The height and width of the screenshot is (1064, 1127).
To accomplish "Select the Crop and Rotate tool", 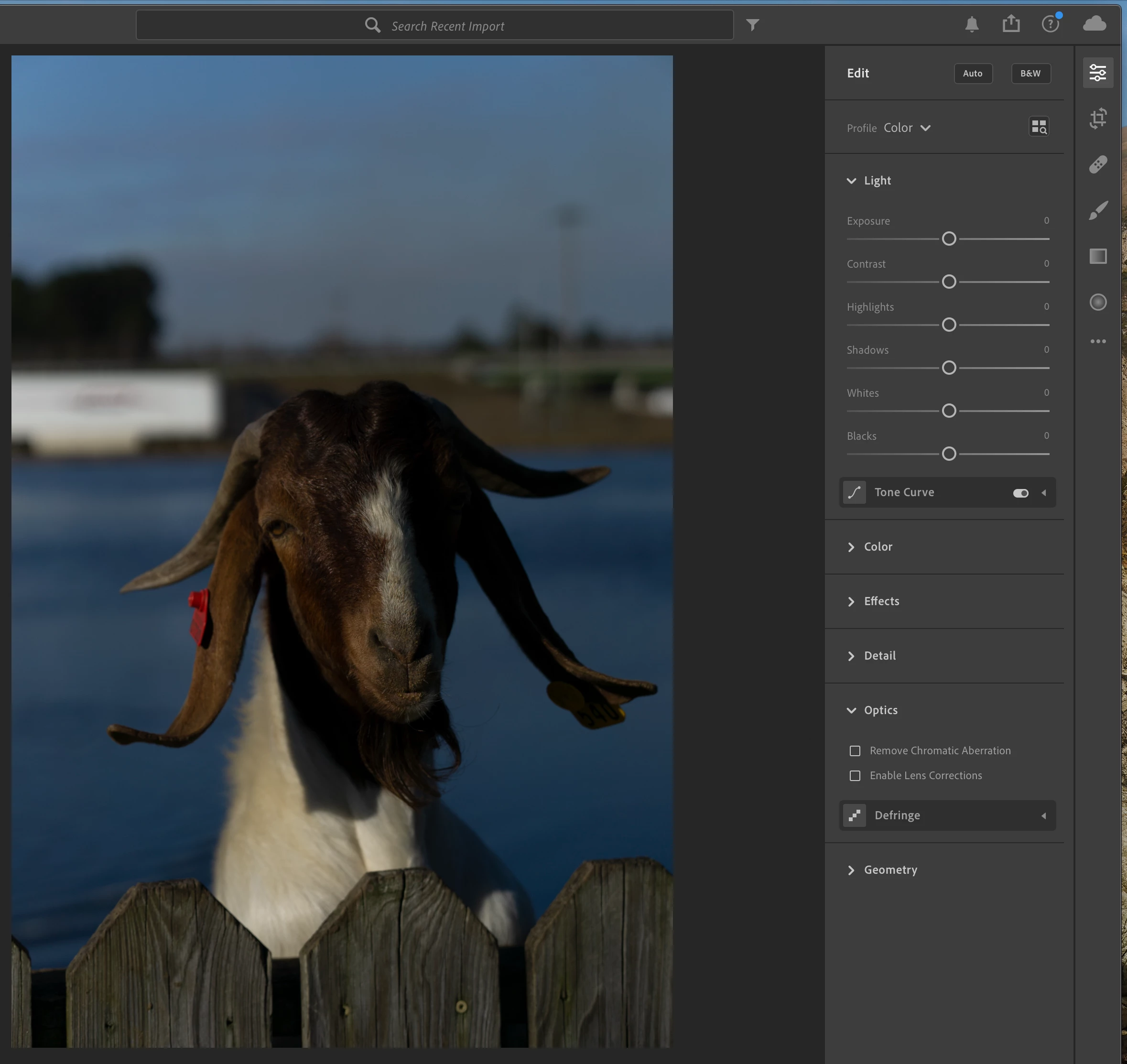I will point(1097,118).
